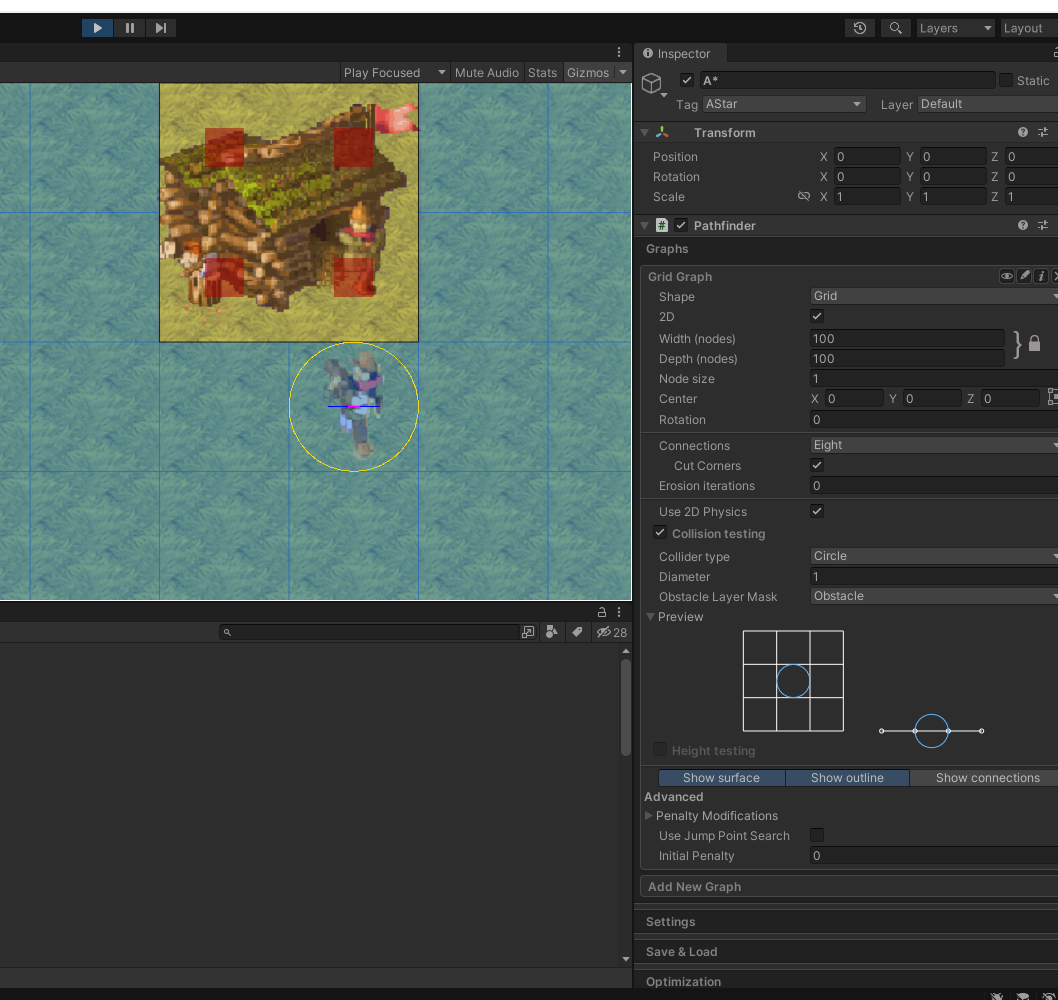Screen dimensions: 1058x1000
Task: Open the Save & Load section
Action: pos(846,951)
